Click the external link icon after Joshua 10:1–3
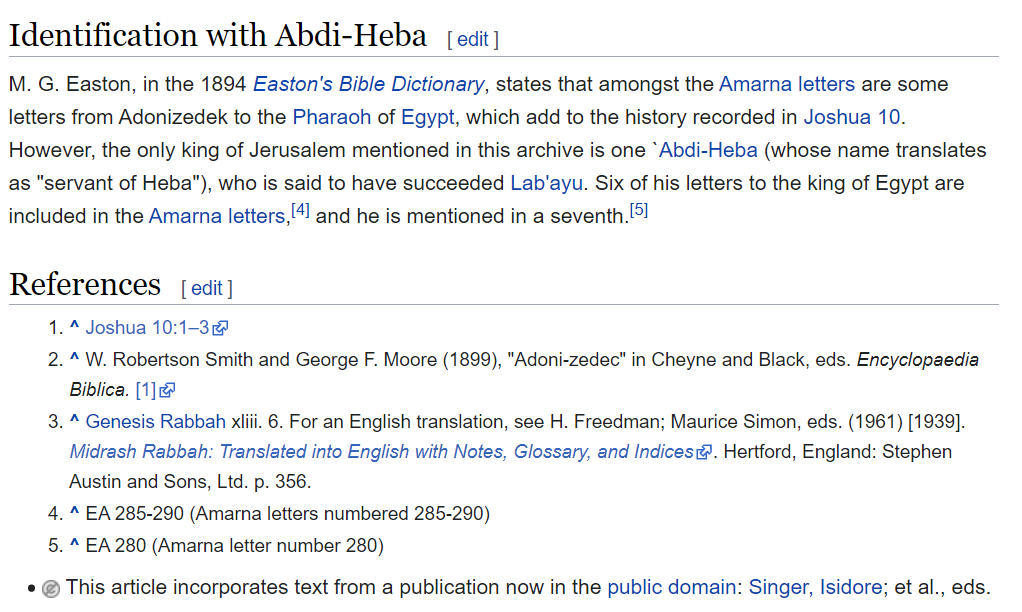 pyautogui.click(x=220, y=328)
